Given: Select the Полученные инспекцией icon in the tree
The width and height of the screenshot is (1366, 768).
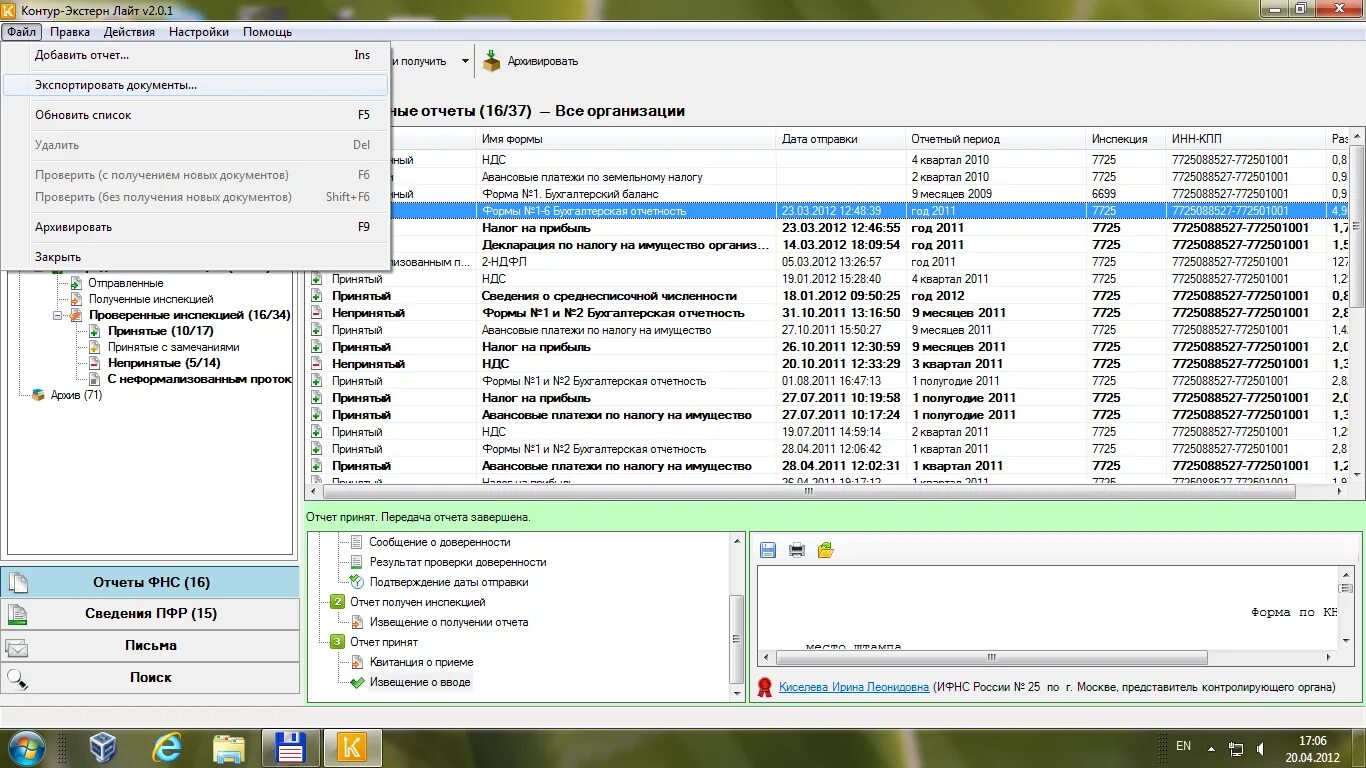Looking at the screenshot, I should point(76,299).
